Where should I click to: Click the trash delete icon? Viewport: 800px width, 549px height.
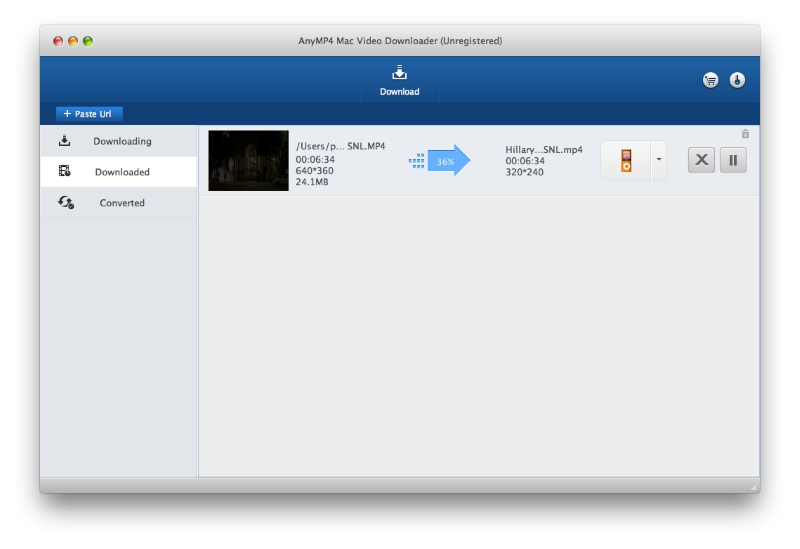coord(745,134)
